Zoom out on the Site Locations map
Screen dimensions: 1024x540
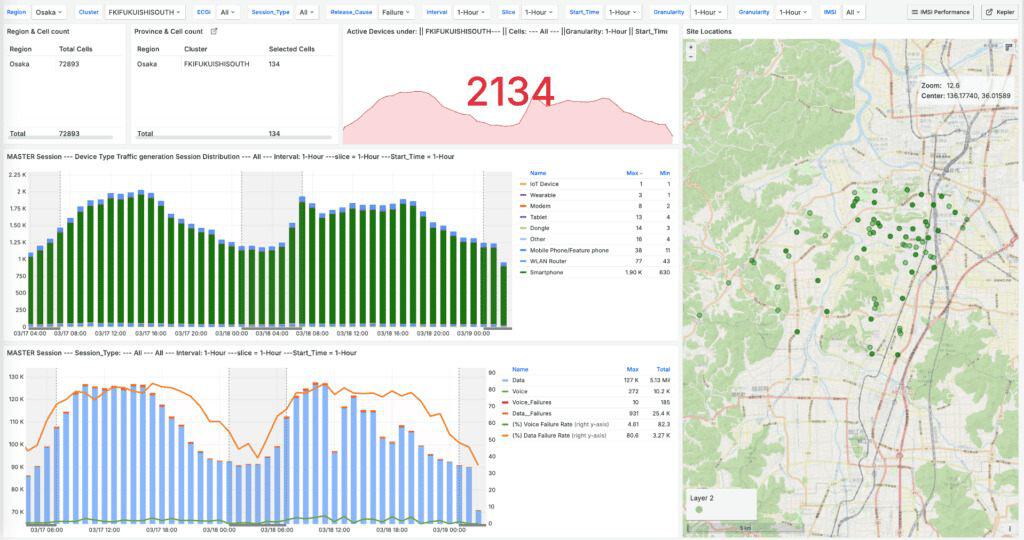(x=691, y=56)
